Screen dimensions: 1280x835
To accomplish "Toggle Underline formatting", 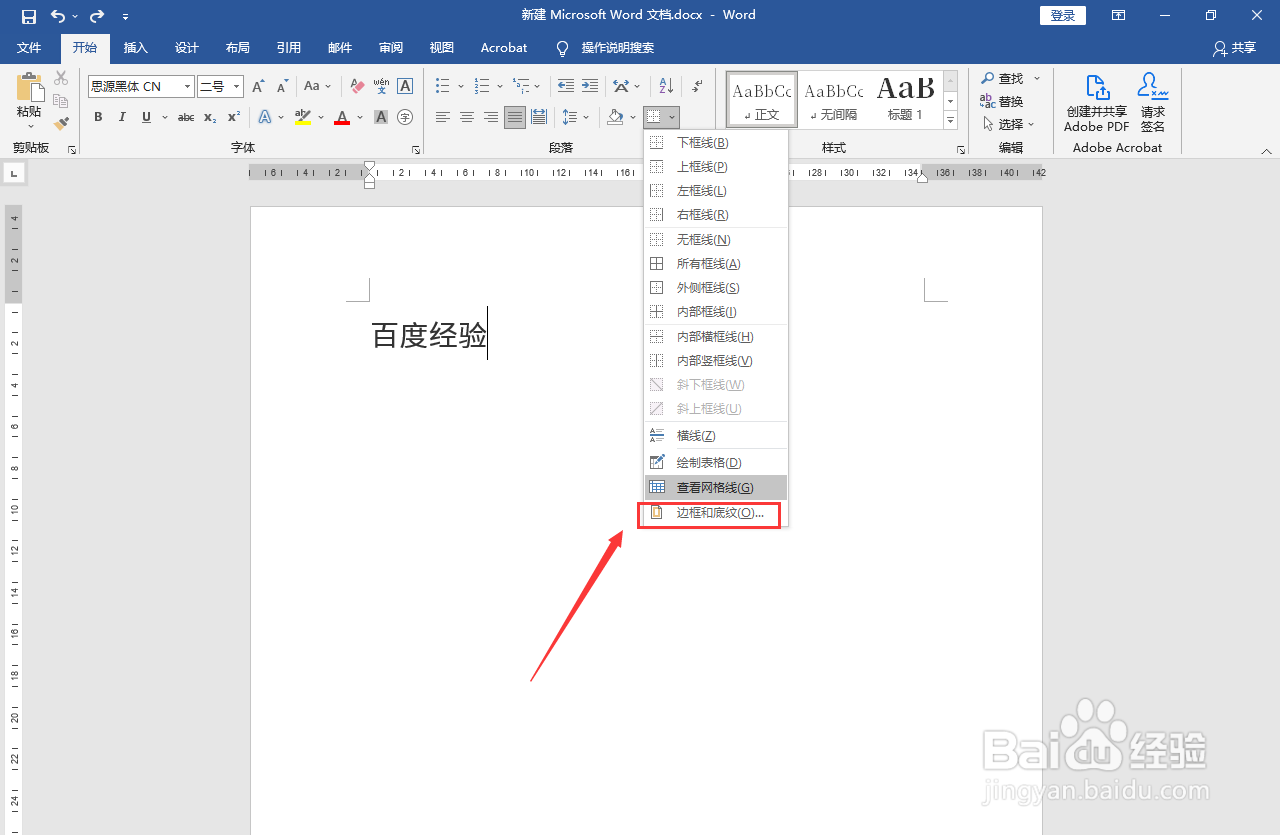I will point(146,117).
